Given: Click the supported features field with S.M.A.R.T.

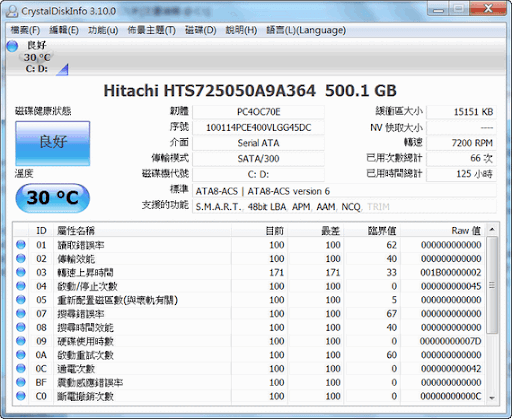Looking at the screenshot, I should [344, 207].
